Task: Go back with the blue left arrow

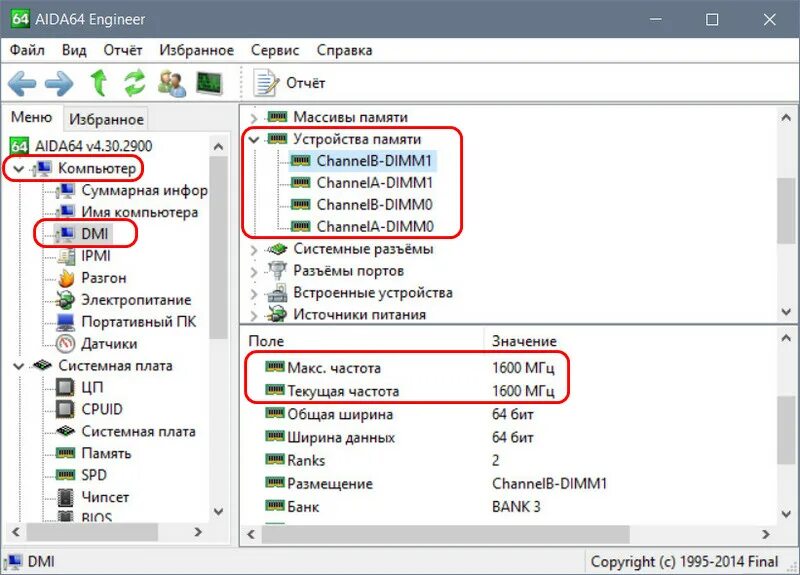Action: pos(22,83)
